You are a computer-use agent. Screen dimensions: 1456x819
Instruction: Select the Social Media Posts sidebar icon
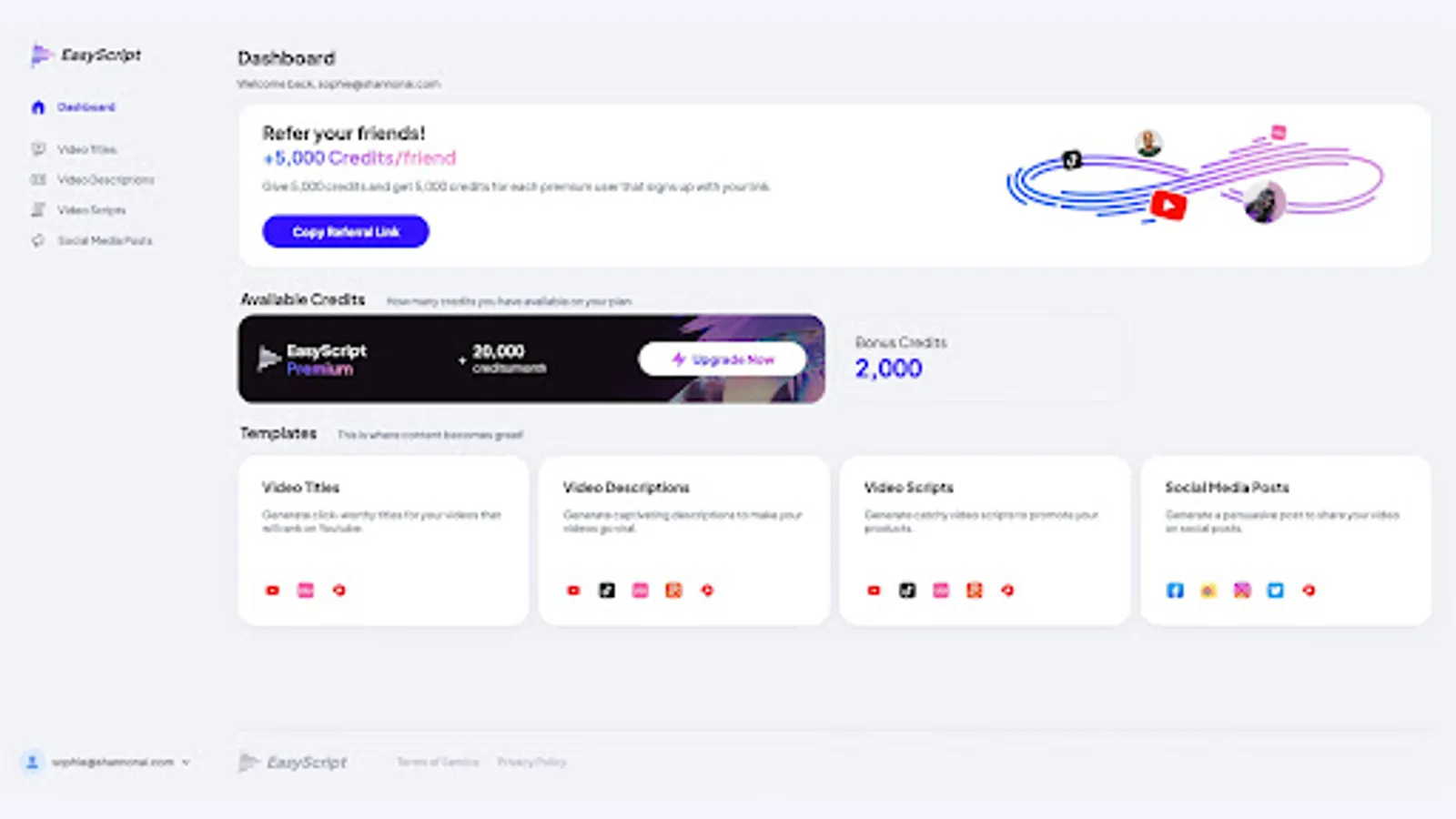38,241
